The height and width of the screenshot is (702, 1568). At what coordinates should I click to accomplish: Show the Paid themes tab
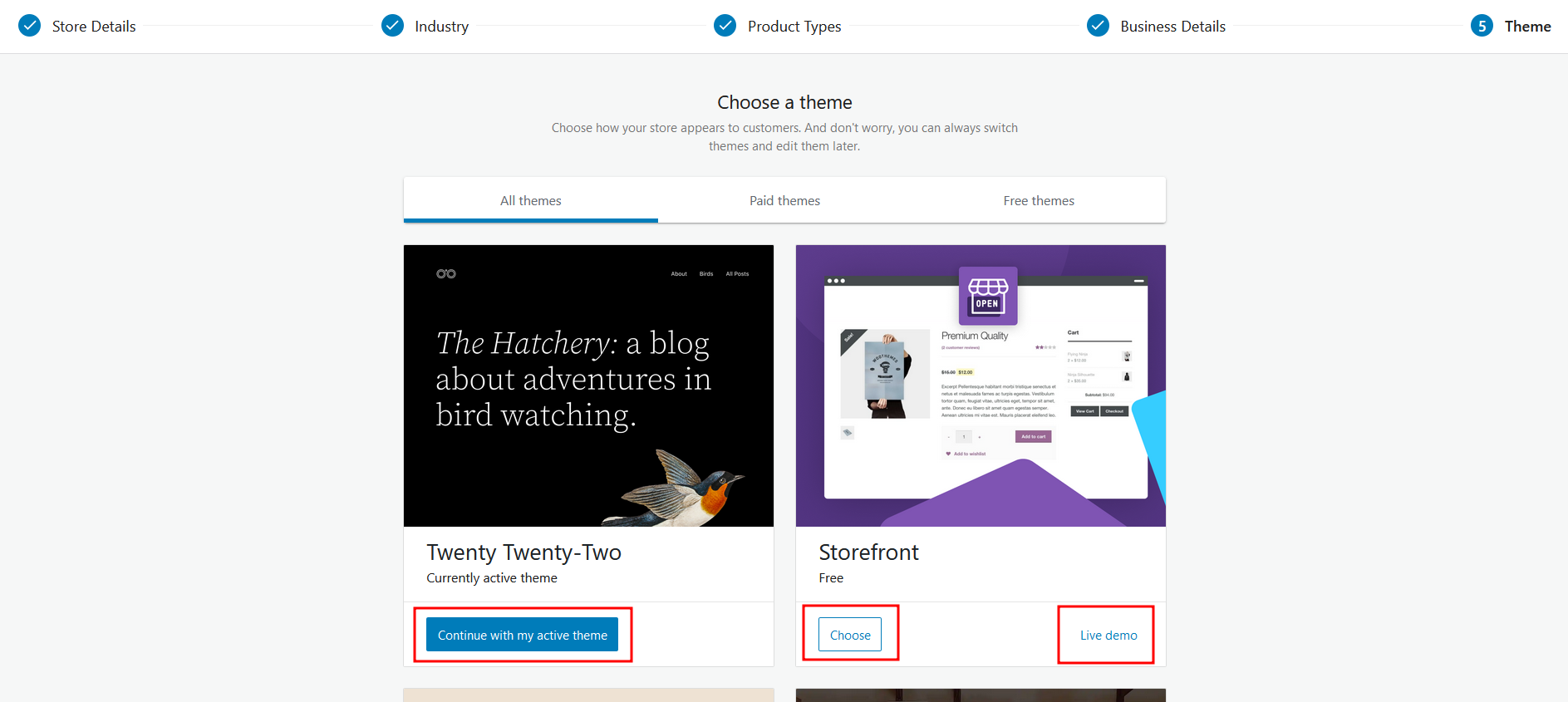pos(785,200)
